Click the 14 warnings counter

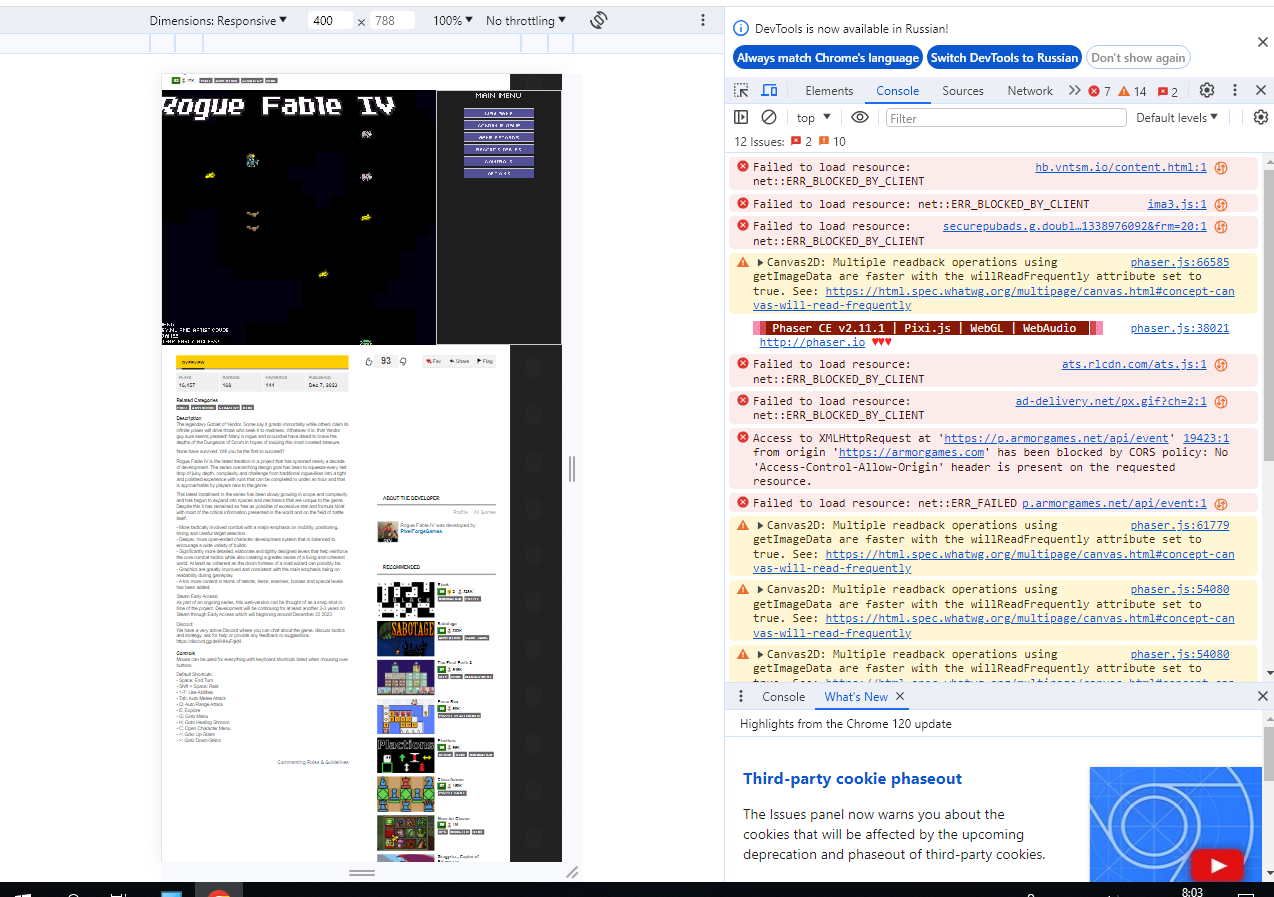coord(1133,91)
